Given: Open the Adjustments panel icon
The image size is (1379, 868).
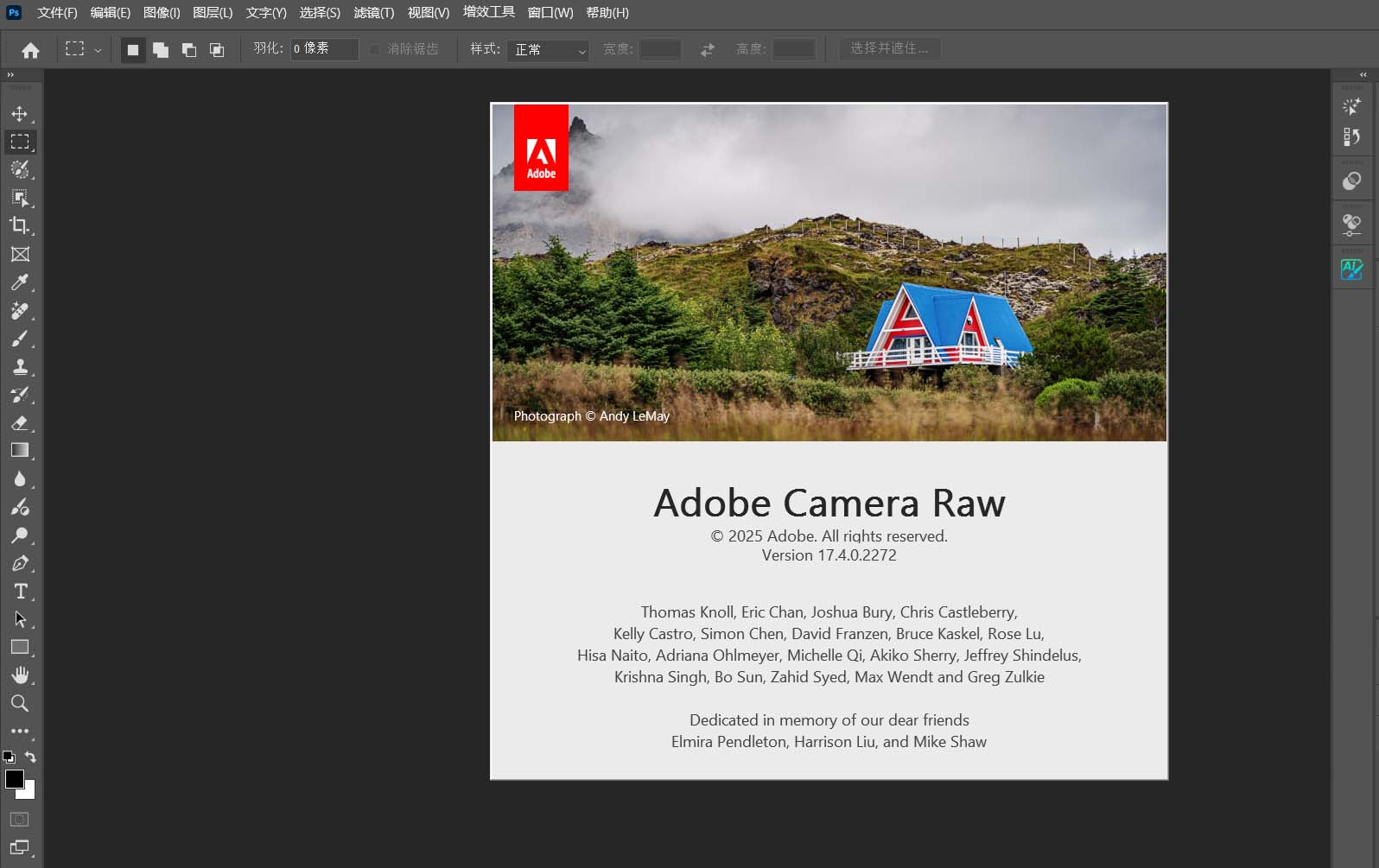Looking at the screenshot, I should coord(1352,225).
